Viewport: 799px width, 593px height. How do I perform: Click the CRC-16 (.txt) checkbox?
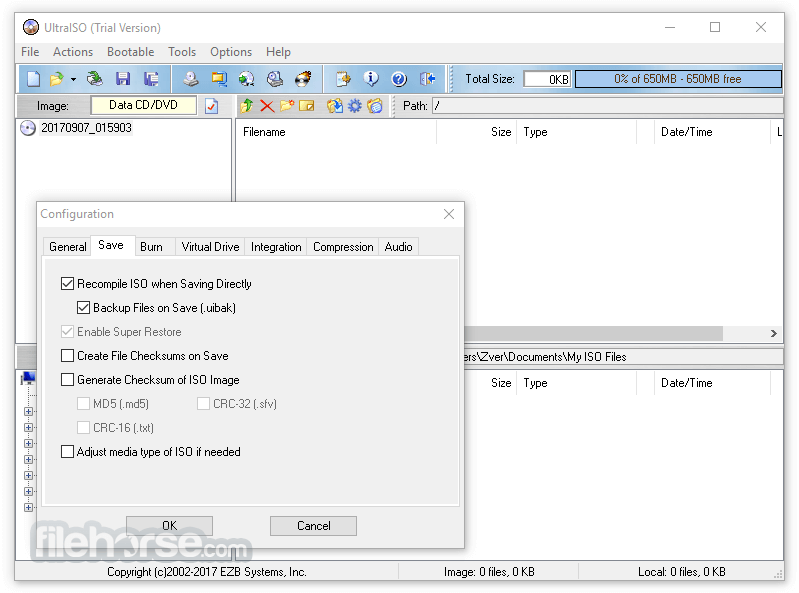pos(84,427)
